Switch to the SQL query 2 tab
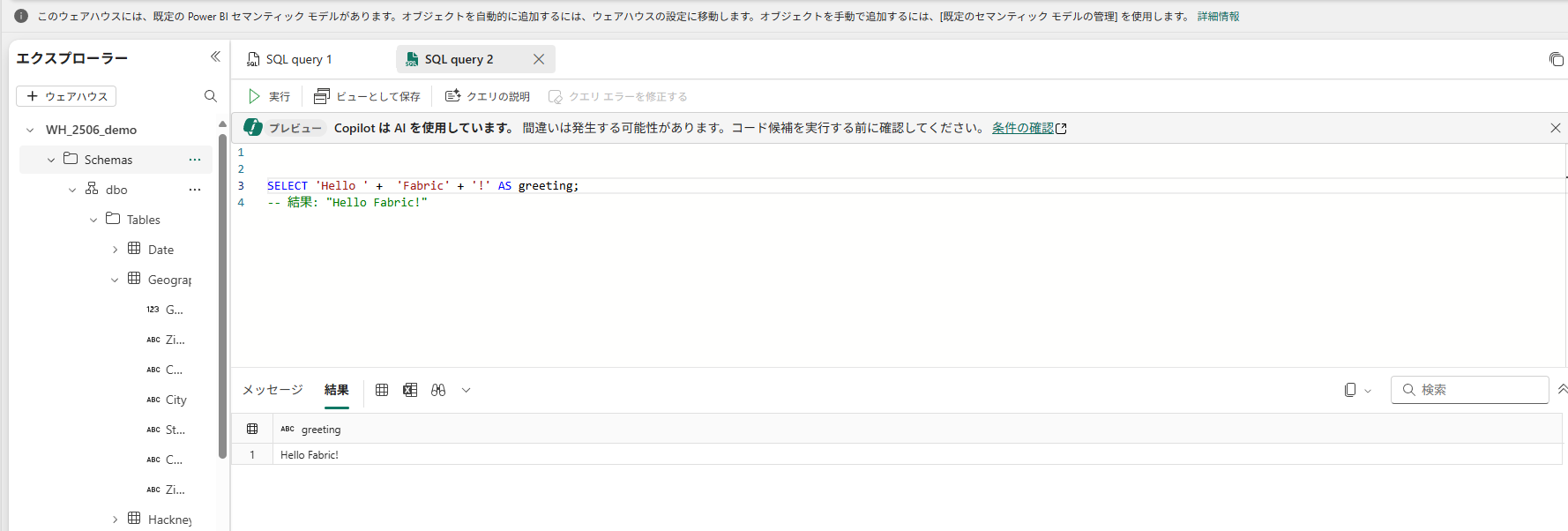The width and height of the screenshot is (1568, 531). (x=459, y=59)
